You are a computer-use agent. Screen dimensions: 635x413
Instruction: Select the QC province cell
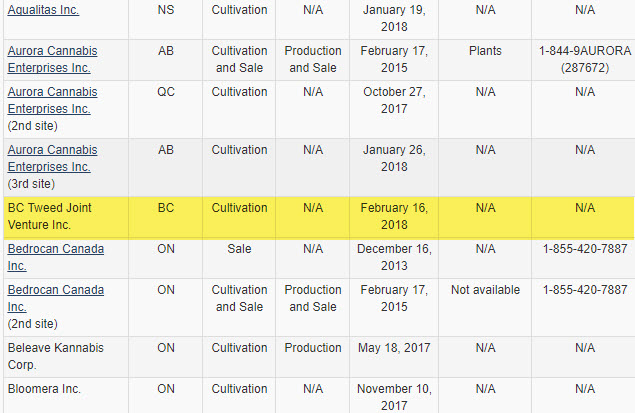pos(166,91)
